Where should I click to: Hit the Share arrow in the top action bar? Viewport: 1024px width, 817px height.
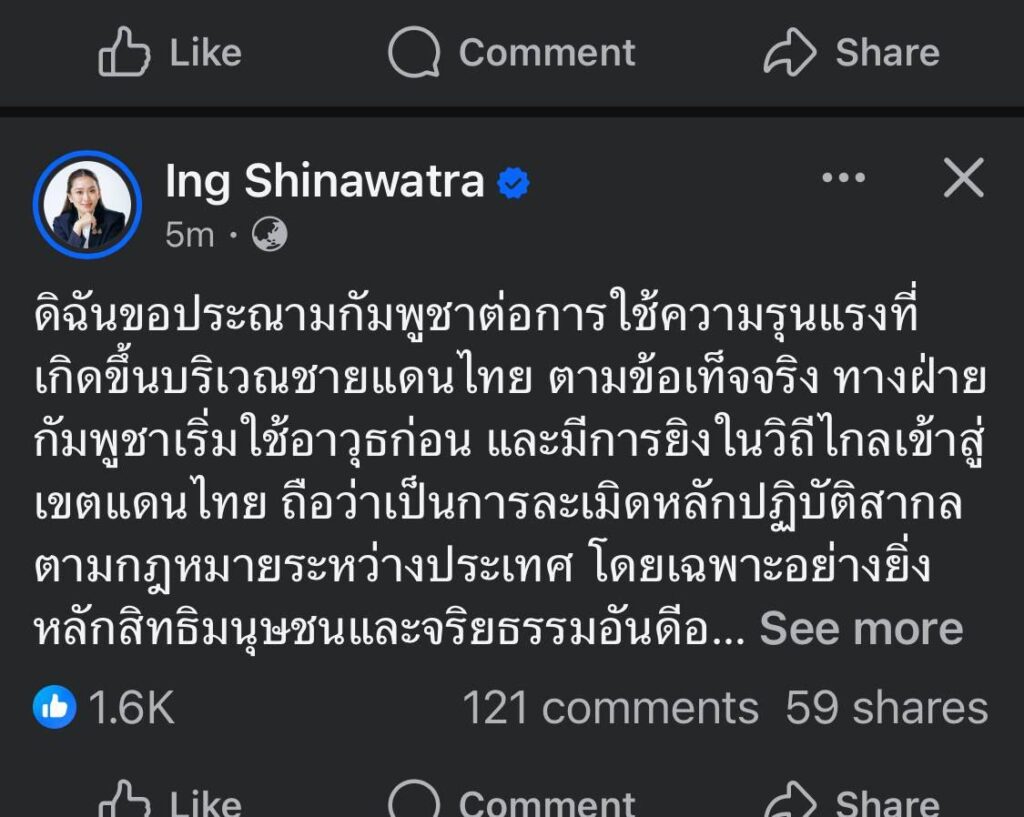790,52
